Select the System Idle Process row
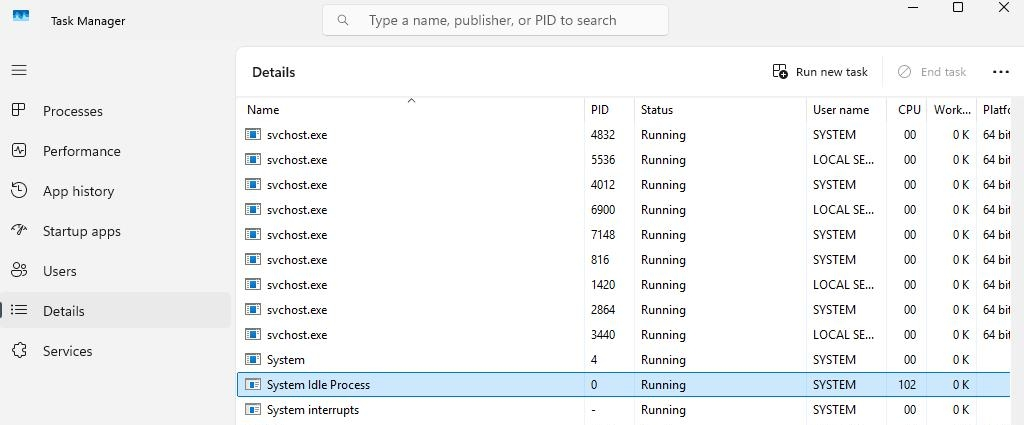Viewport: 1024px width, 425px height. click(x=626, y=385)
